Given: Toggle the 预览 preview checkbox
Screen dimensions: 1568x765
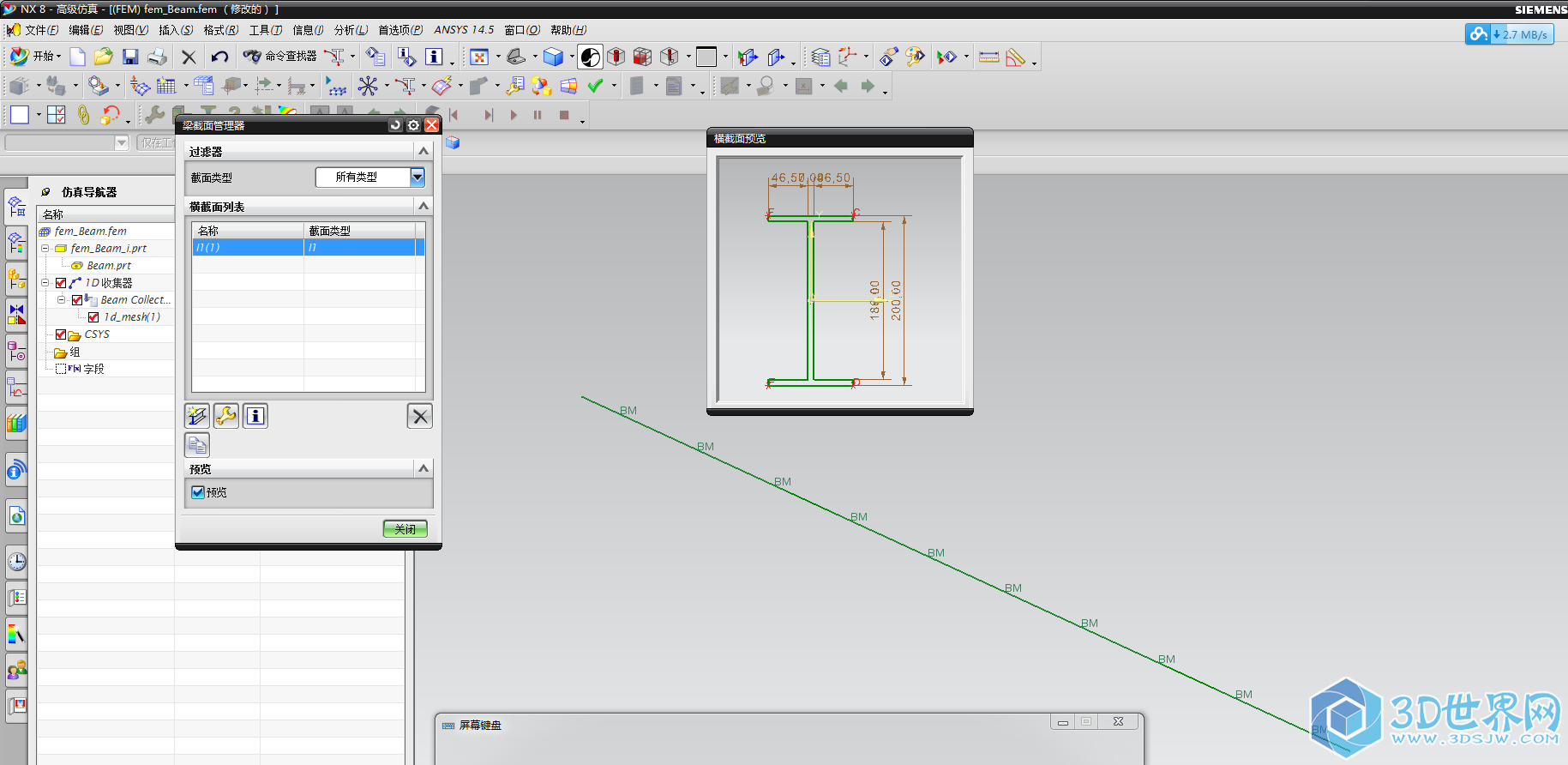Looking at the screenshot, I should (x=198, y=492).
